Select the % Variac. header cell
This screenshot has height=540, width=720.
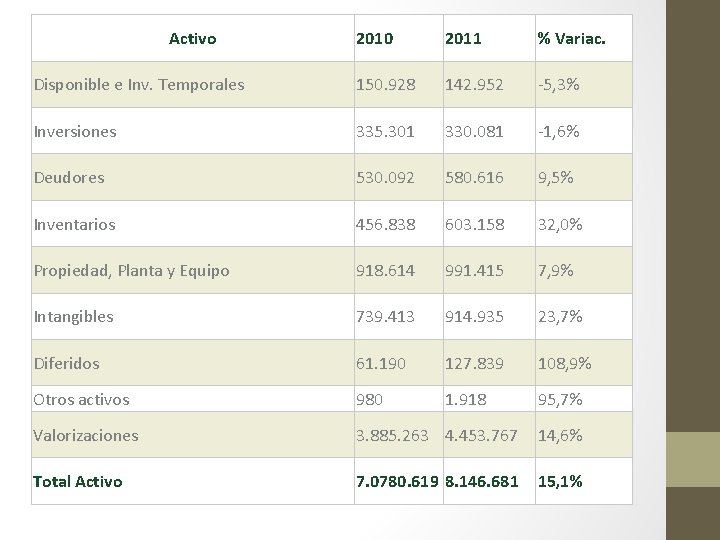tap(572, 39)
